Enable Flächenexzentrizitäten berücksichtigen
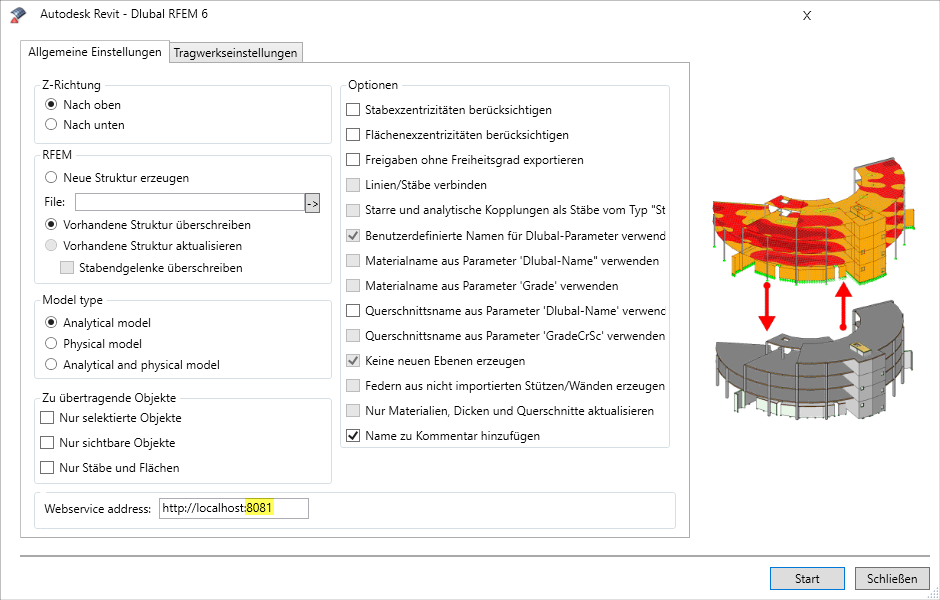 click(x=355, y=135)
